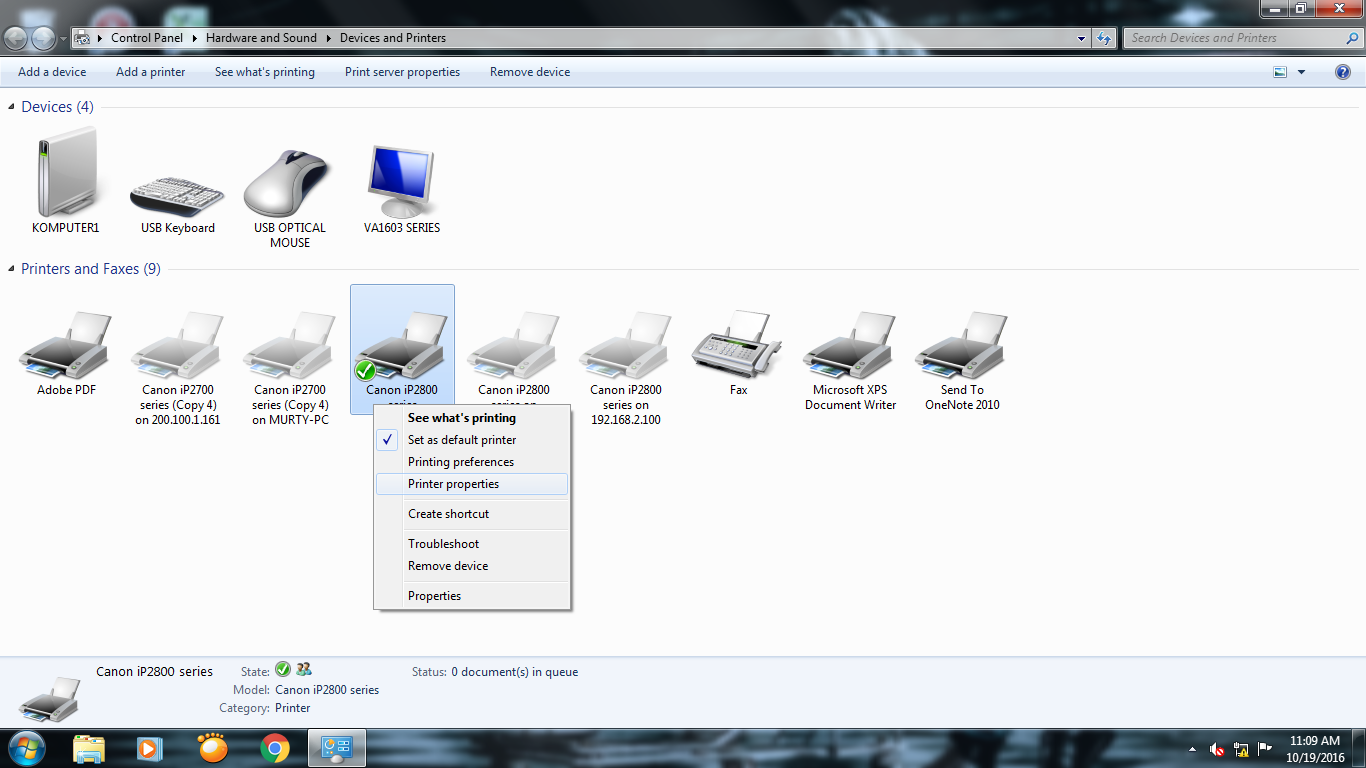Choose Printer properties from context menu

[455, 484]
